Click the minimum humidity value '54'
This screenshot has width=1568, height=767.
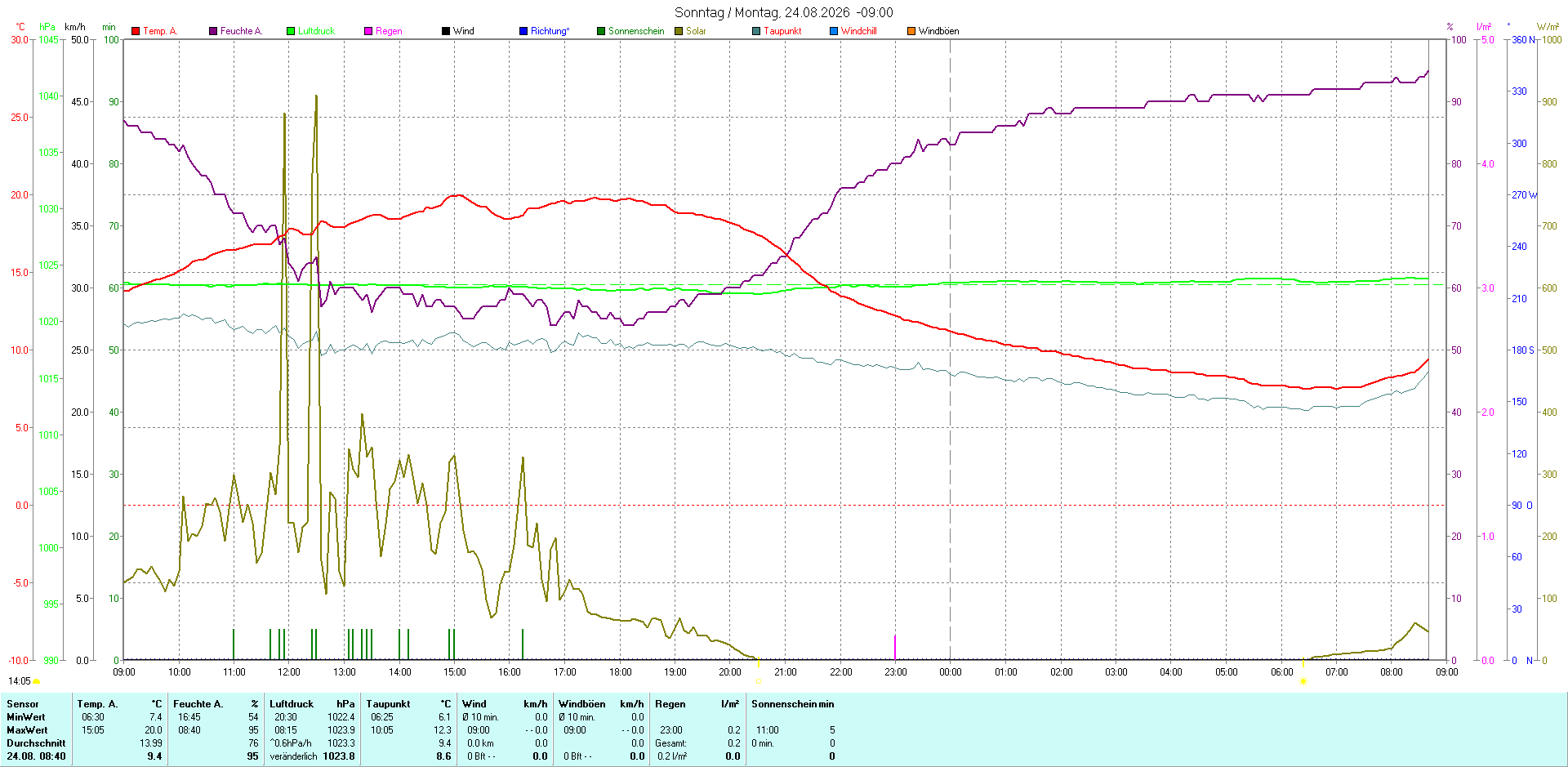click(253, 717)
